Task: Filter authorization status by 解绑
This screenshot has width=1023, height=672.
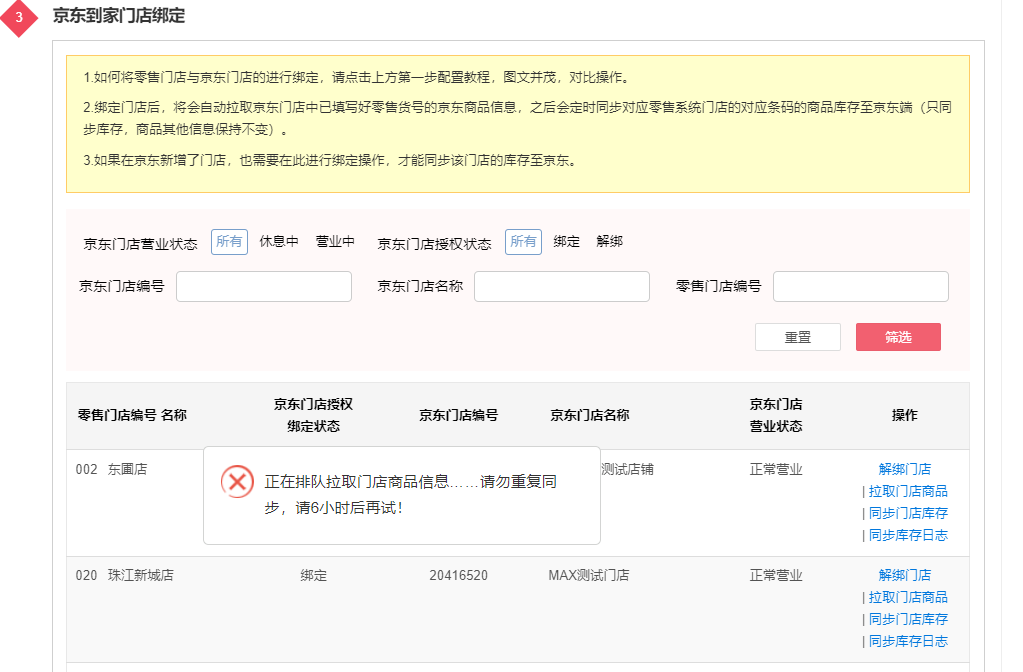Action: pos(609,241)
